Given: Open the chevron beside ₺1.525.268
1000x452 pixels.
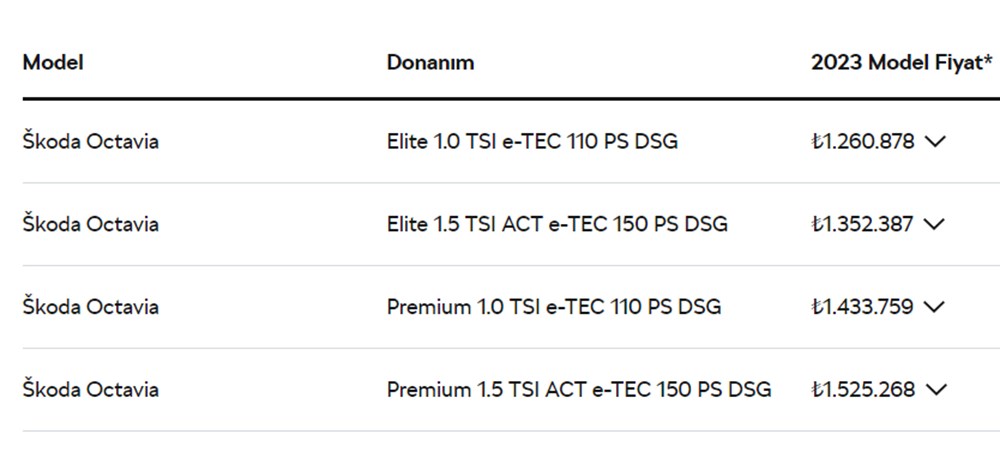Looking at the screenshot, I should point(935,390).
